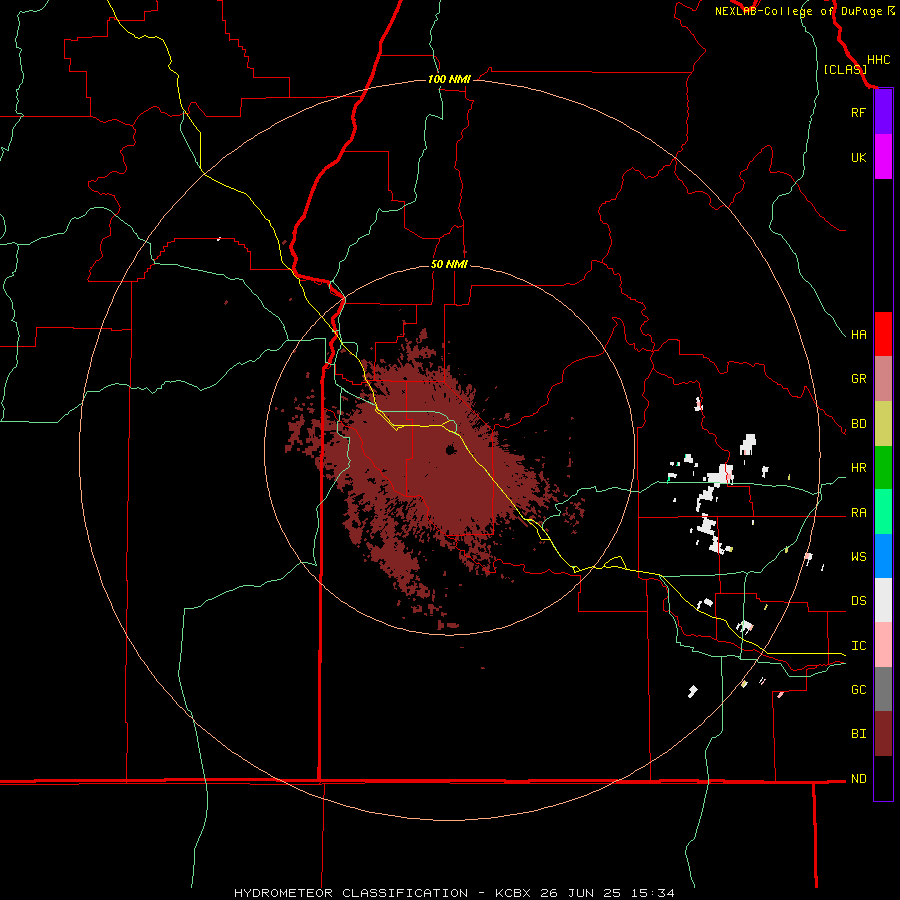
Task: Click the BI brown legend swatch
Action: pyautogui.click(x=883, y=734)
